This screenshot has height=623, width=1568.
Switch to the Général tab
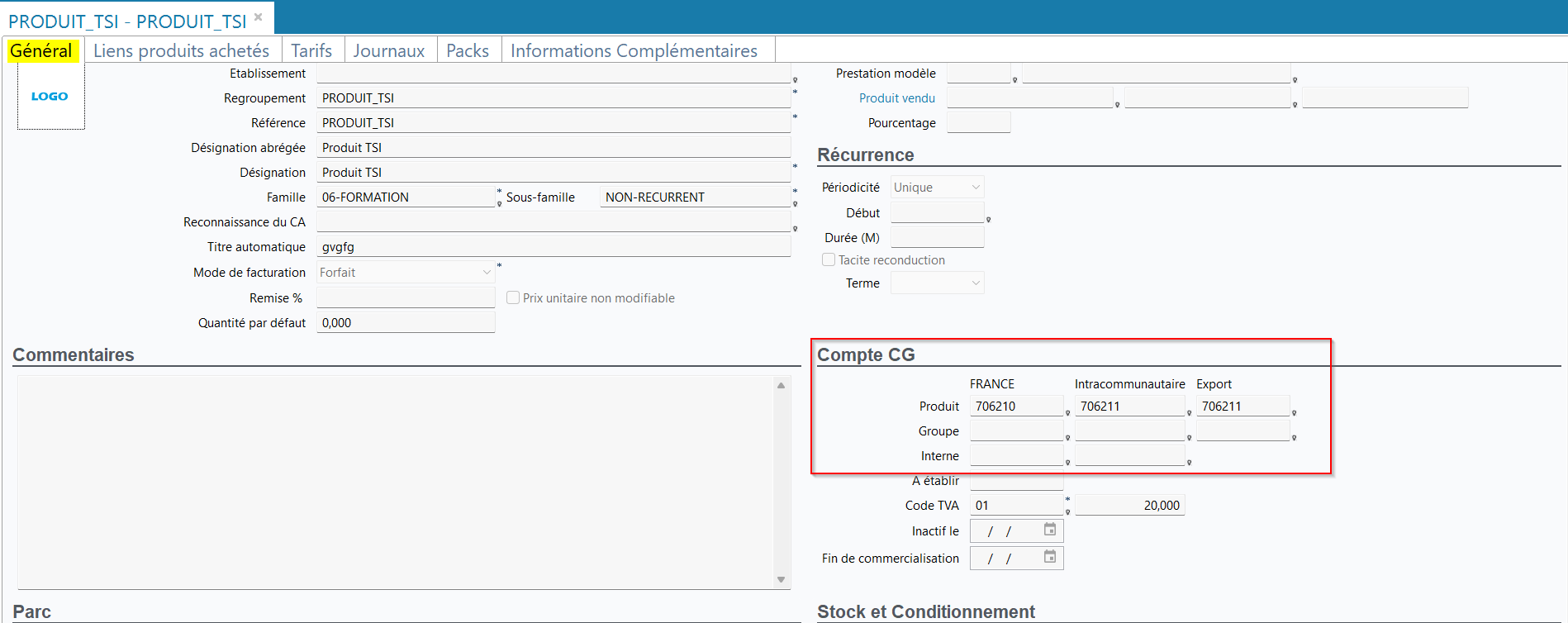(41, 50)
